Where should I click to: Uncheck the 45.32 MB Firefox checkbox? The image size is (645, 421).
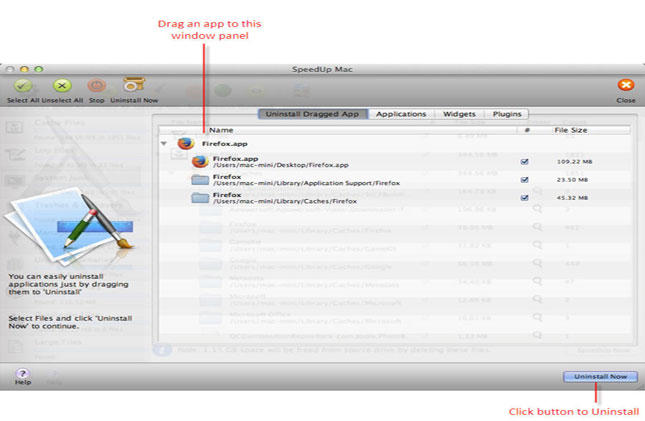[524, 198]
